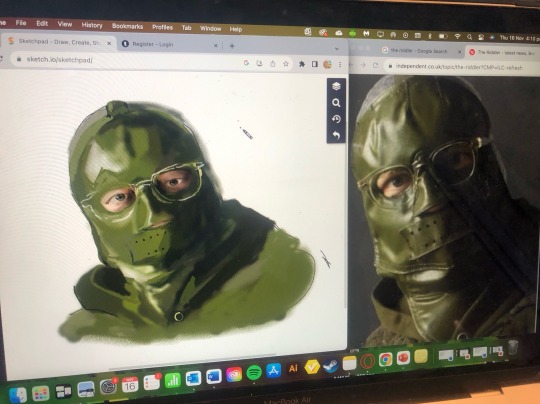Open Word from the dock
The height and width of the screenshot is (404, 540).
[214, 376]
